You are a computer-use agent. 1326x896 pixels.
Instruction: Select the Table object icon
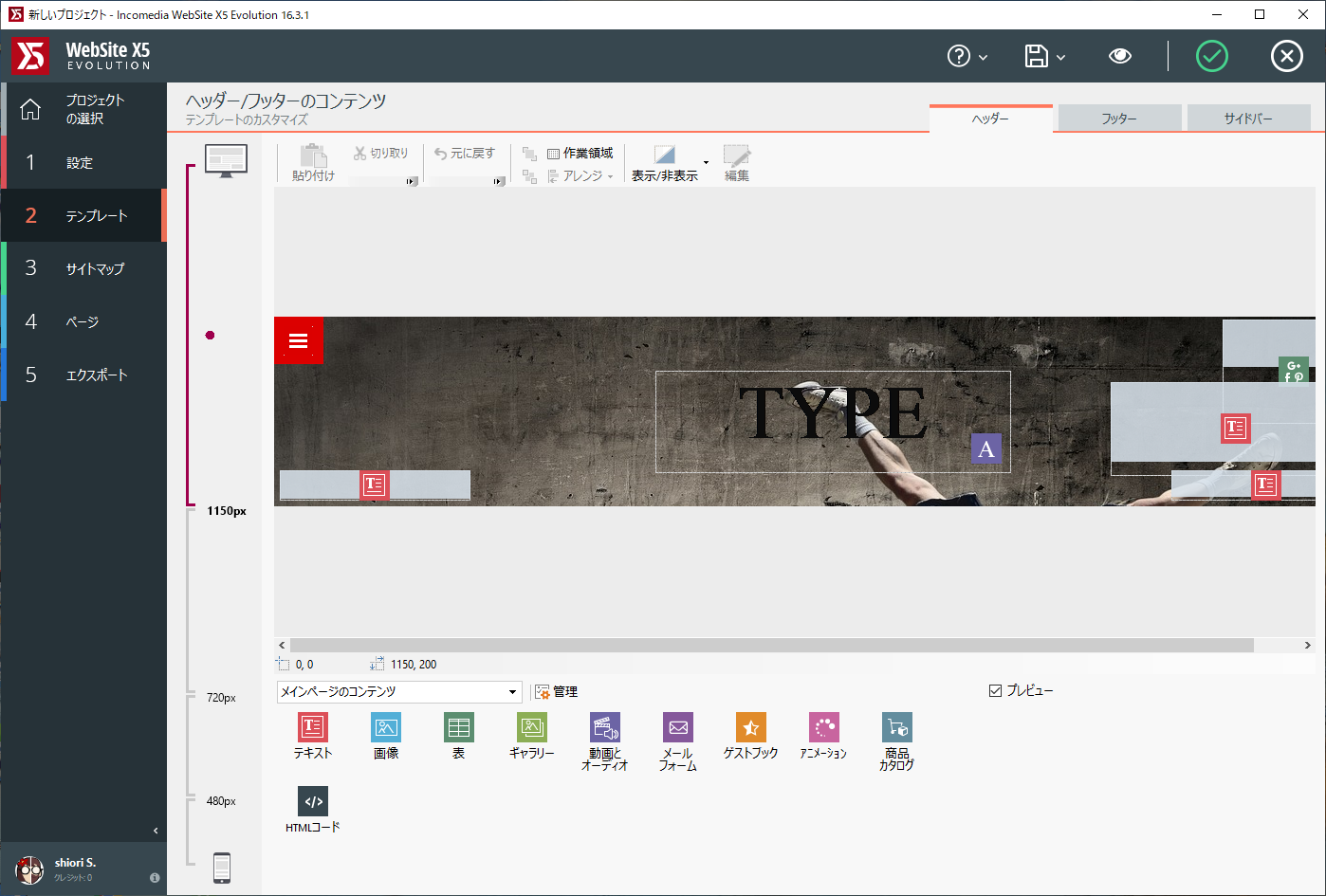point(458,728)
